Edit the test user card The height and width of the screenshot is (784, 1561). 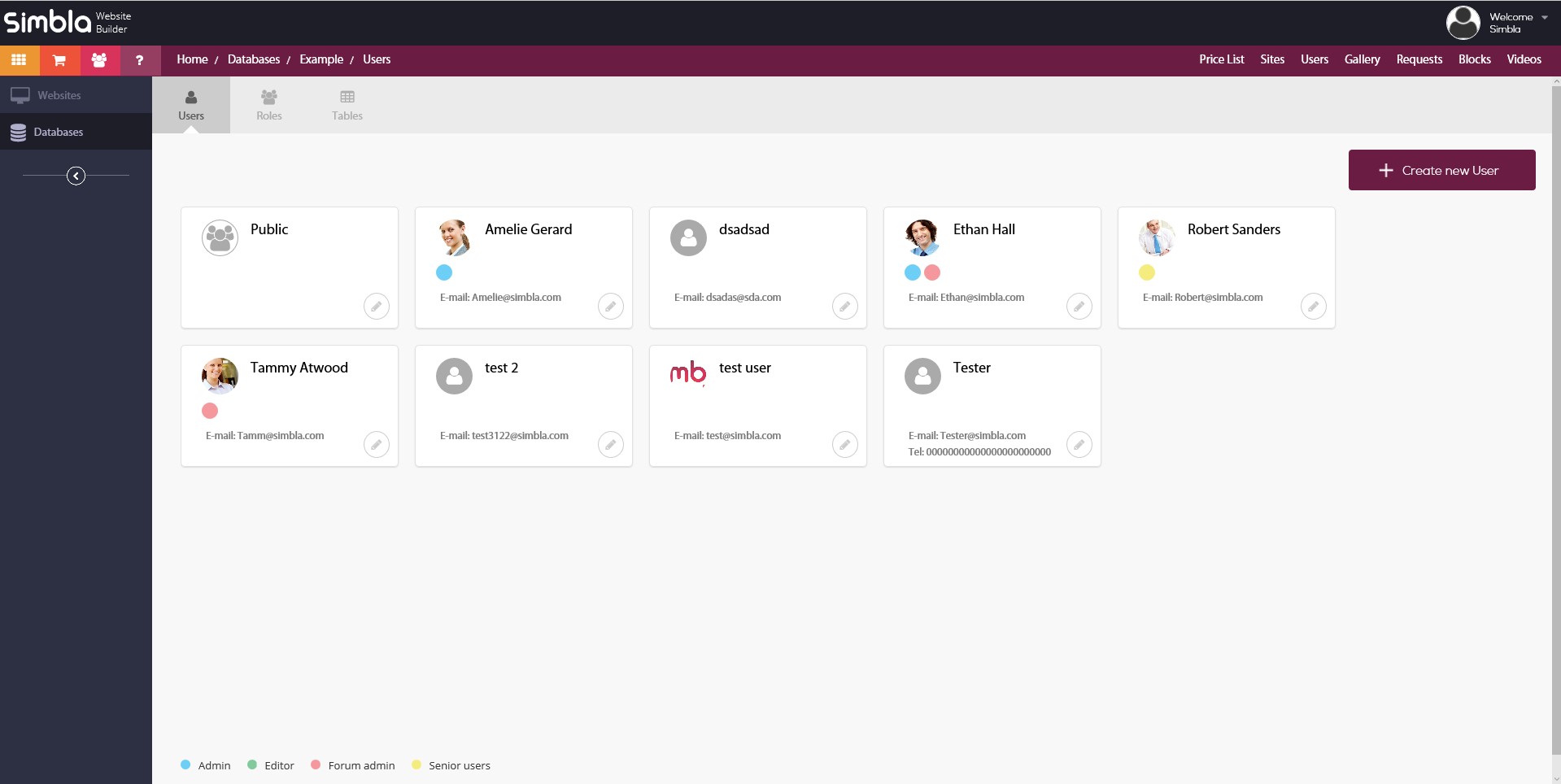[845, 445]
